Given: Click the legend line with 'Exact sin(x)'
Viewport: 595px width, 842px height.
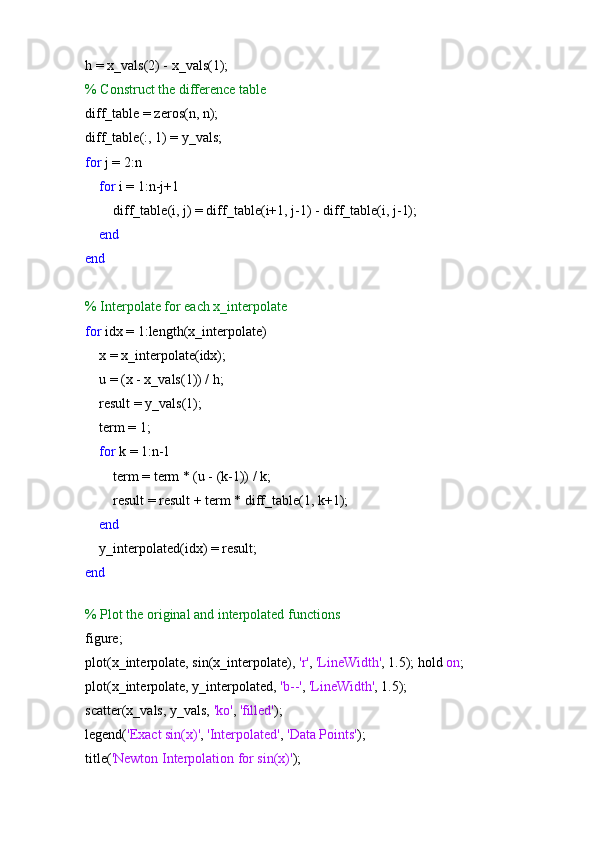Looking at the screenshot, I should click(x=225, y=735).
